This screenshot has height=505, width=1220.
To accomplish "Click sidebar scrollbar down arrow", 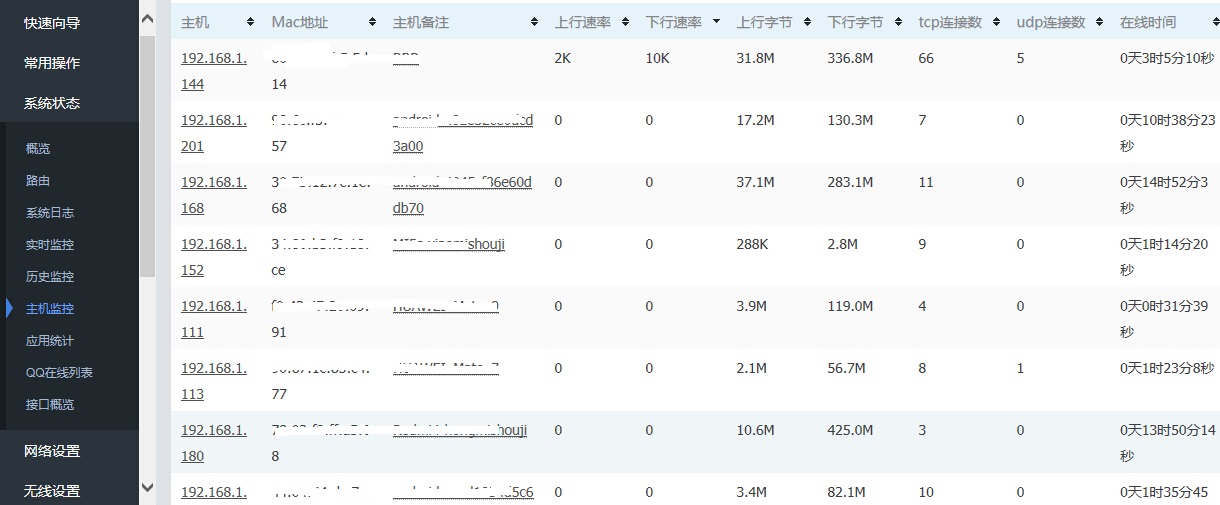I will 148,488.
